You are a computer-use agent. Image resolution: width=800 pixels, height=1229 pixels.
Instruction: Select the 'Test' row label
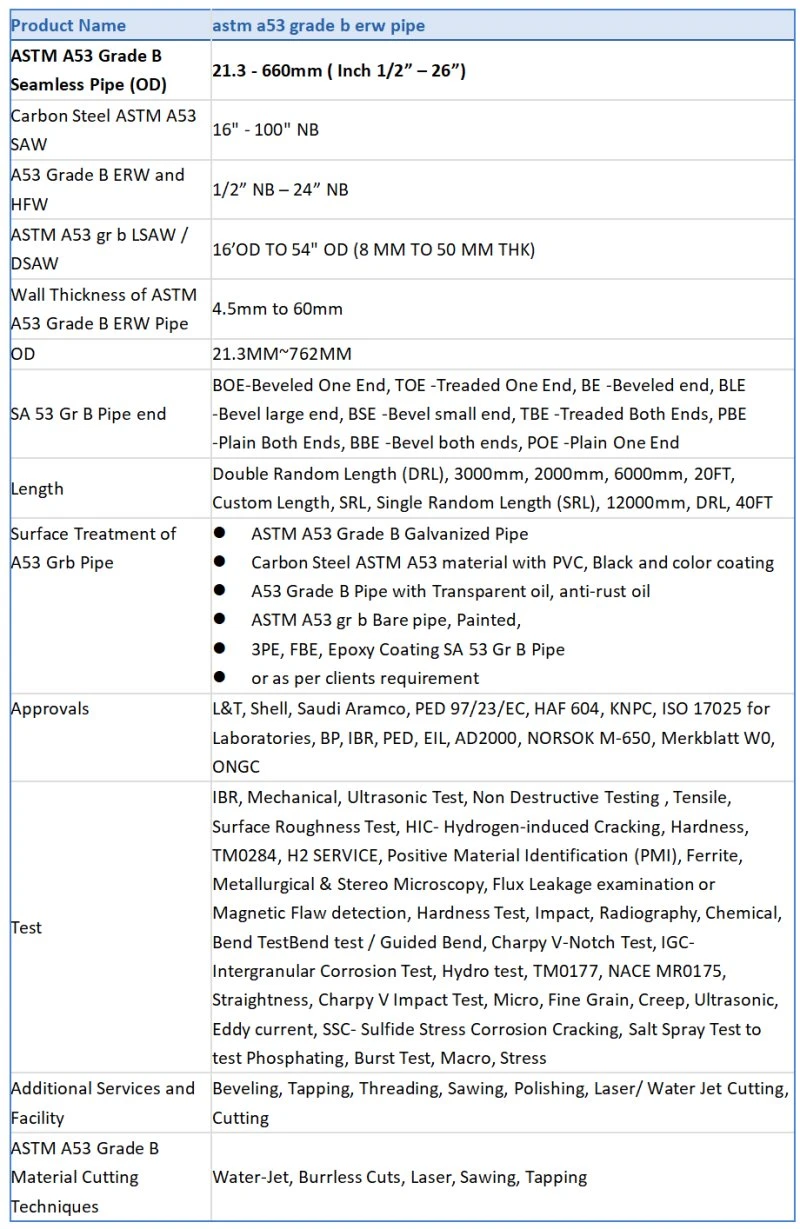pyautogui.click(x=26, y=928)
